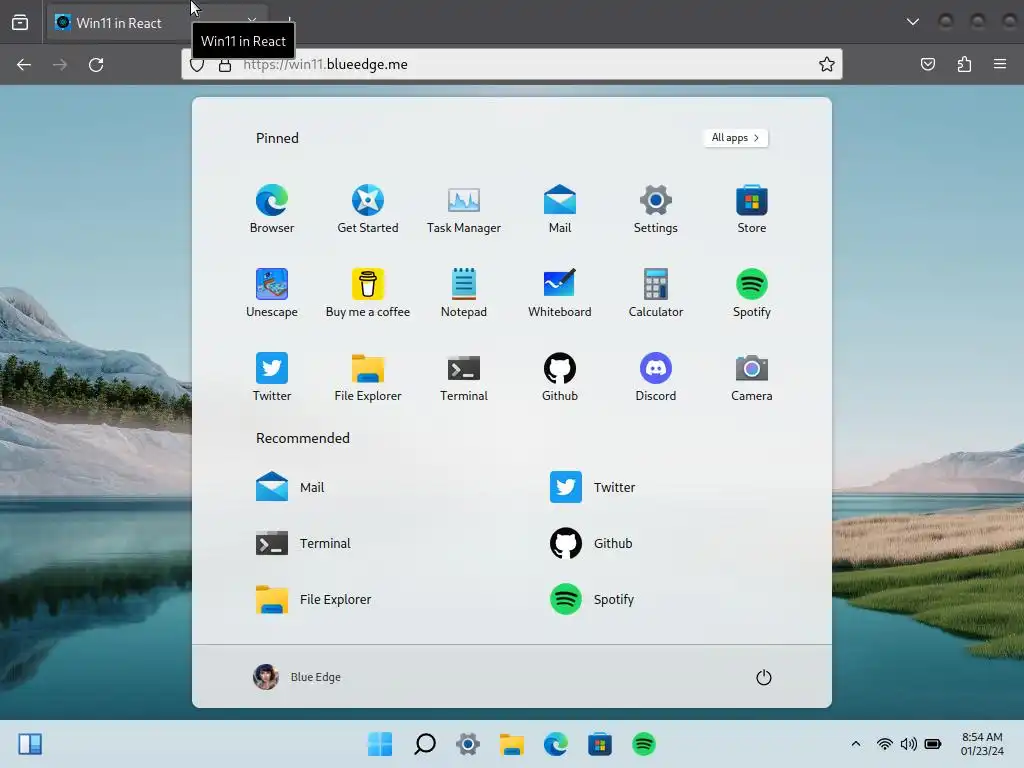Click the tracking protection shield icon
The height and width of the screenshot is (768, 1024).
pos(197,65)
